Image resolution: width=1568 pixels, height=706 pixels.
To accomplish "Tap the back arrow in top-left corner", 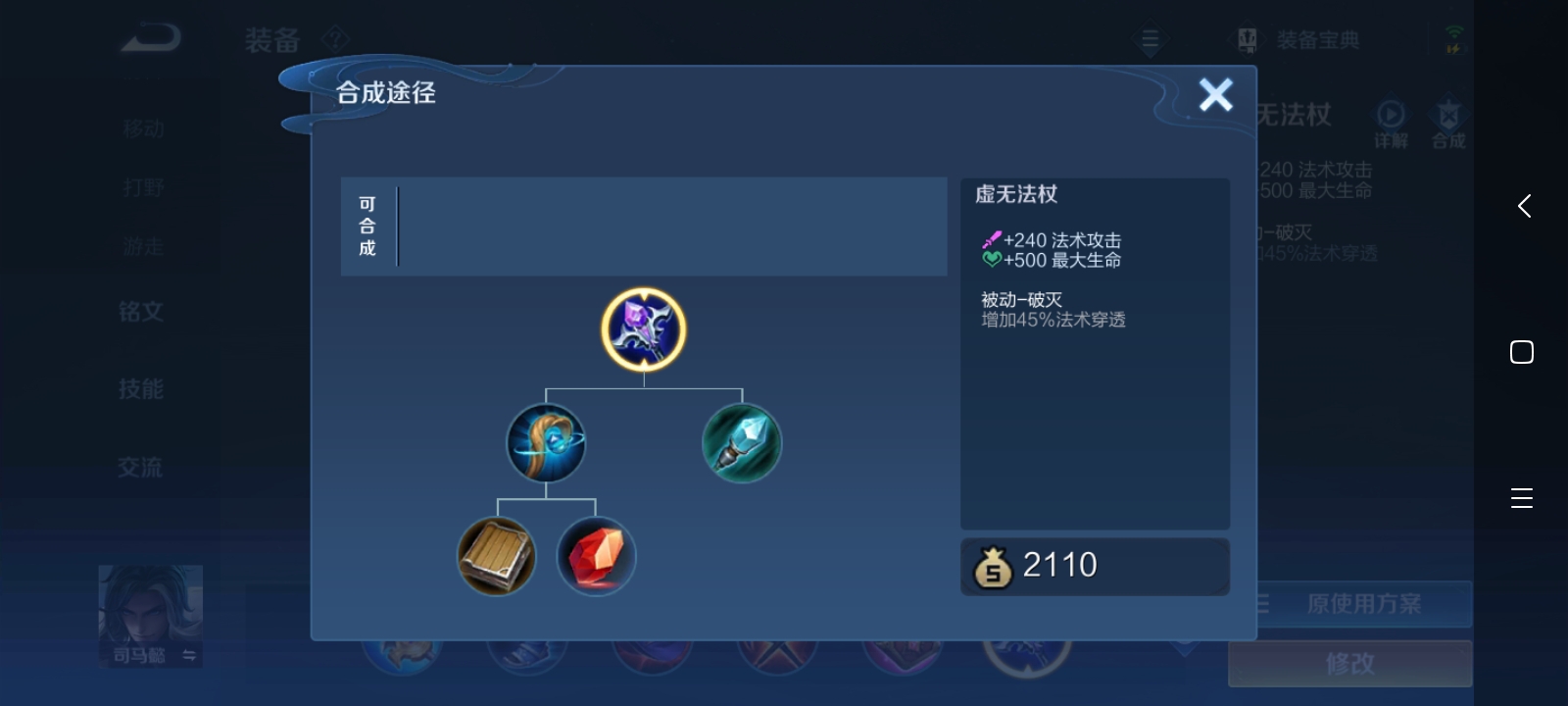I will tap(151, 38).
